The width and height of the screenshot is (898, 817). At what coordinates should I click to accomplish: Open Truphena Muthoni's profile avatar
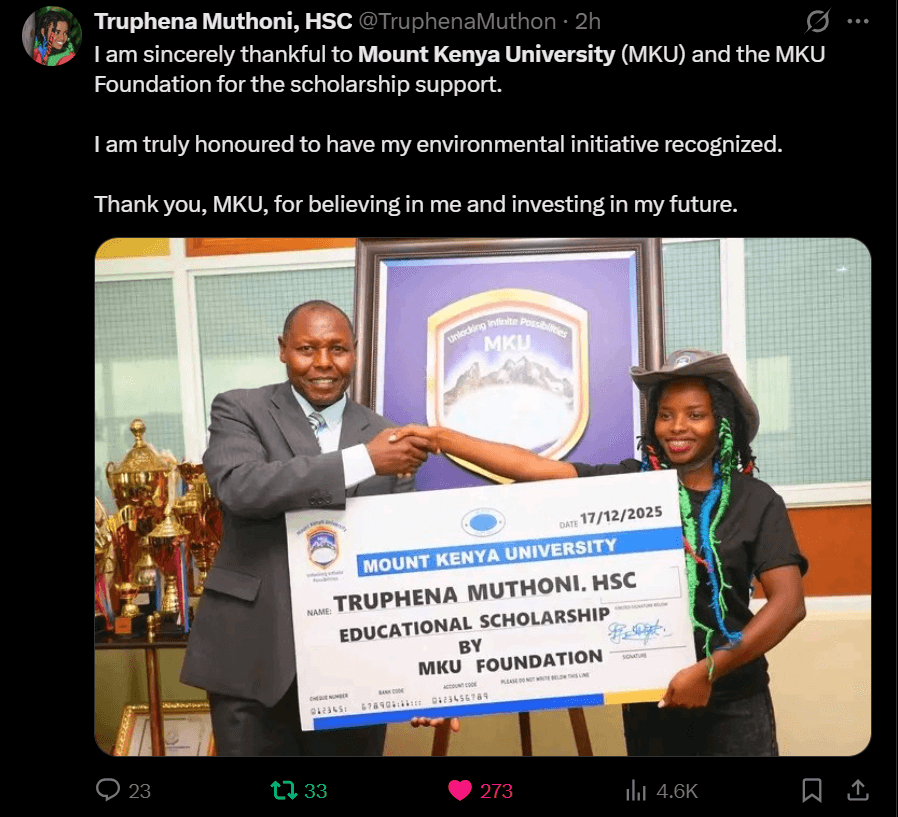pos(52,36)
